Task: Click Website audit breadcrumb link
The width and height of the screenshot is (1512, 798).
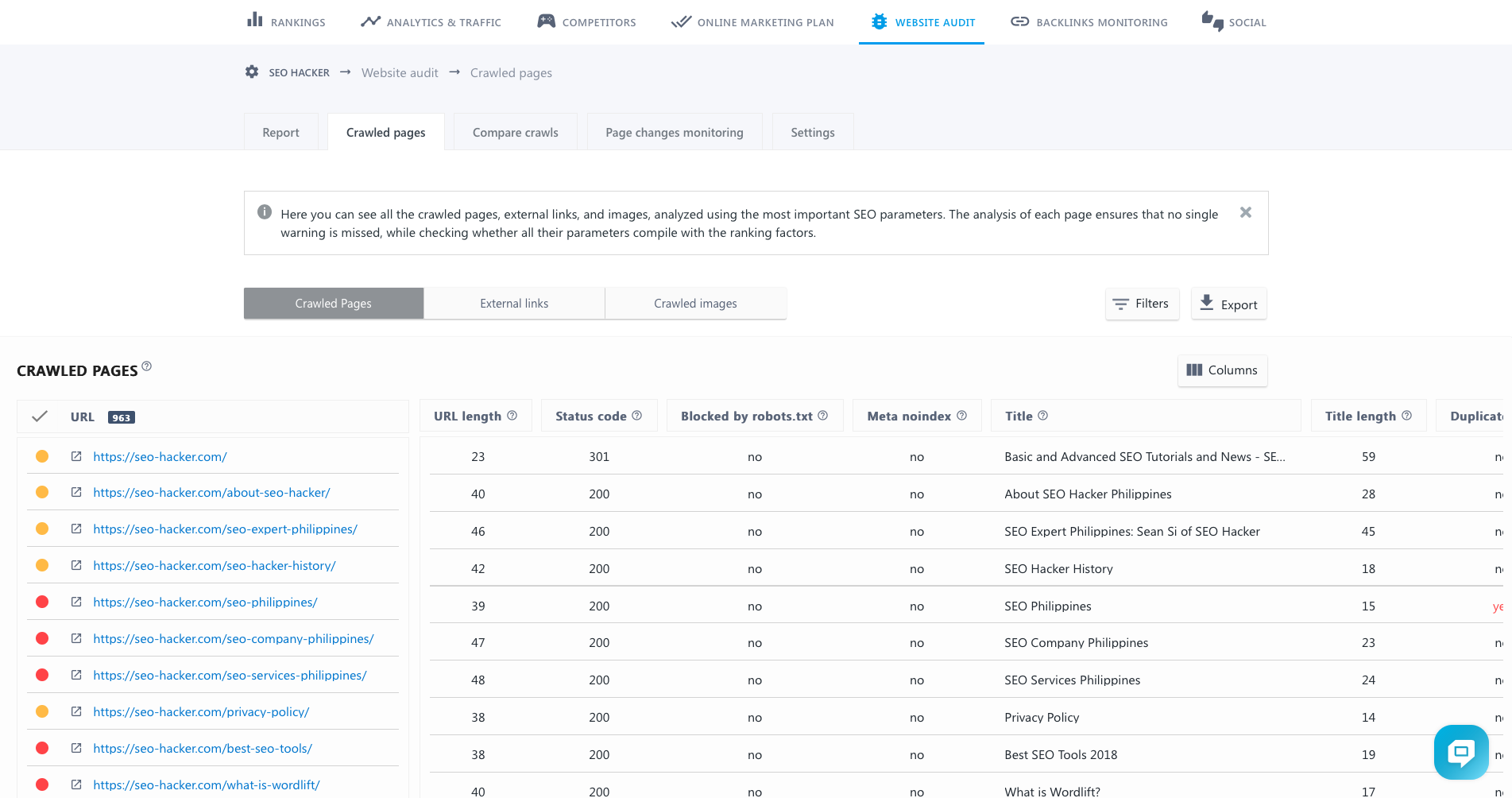Action: (400, 73)
